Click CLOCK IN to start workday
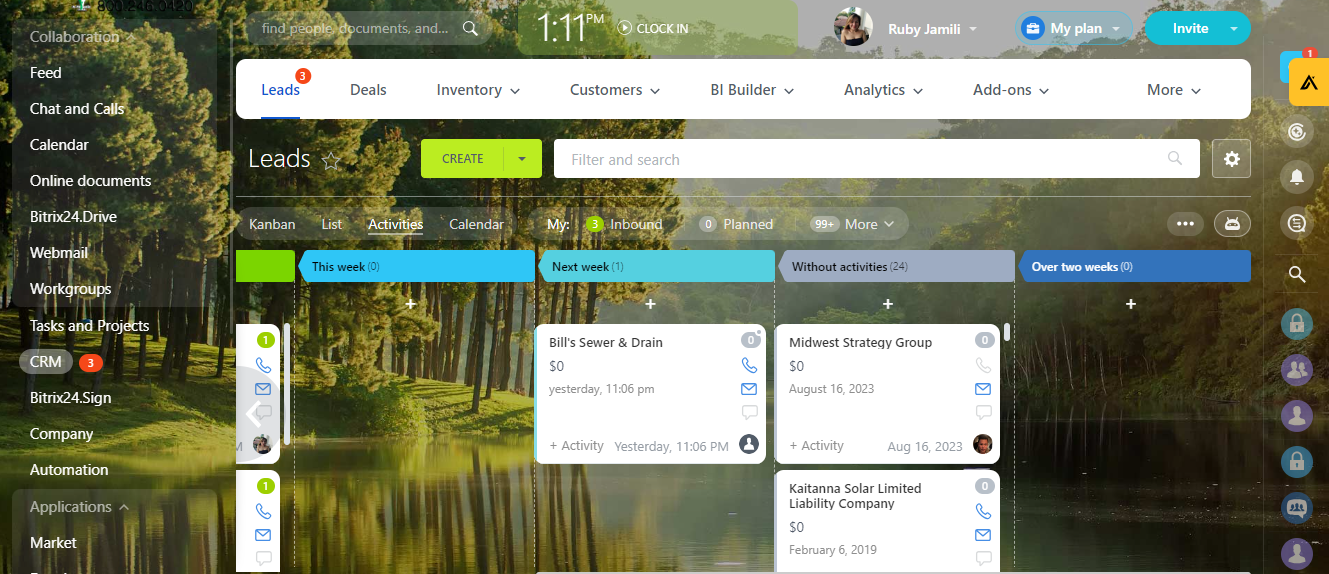Image resolution: width=1329 pixels, height=574 pixels. pyautogui.click(x=653, y=28)
